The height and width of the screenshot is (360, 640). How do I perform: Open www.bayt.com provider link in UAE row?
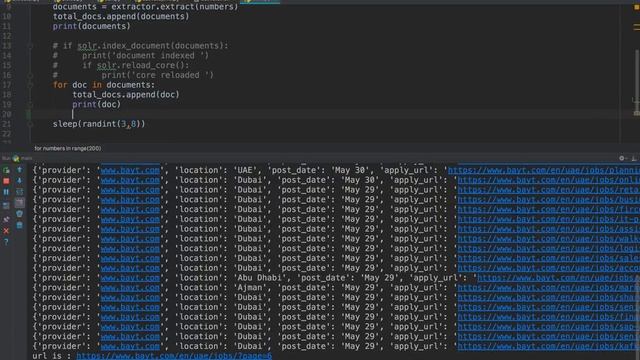[130, 170]
